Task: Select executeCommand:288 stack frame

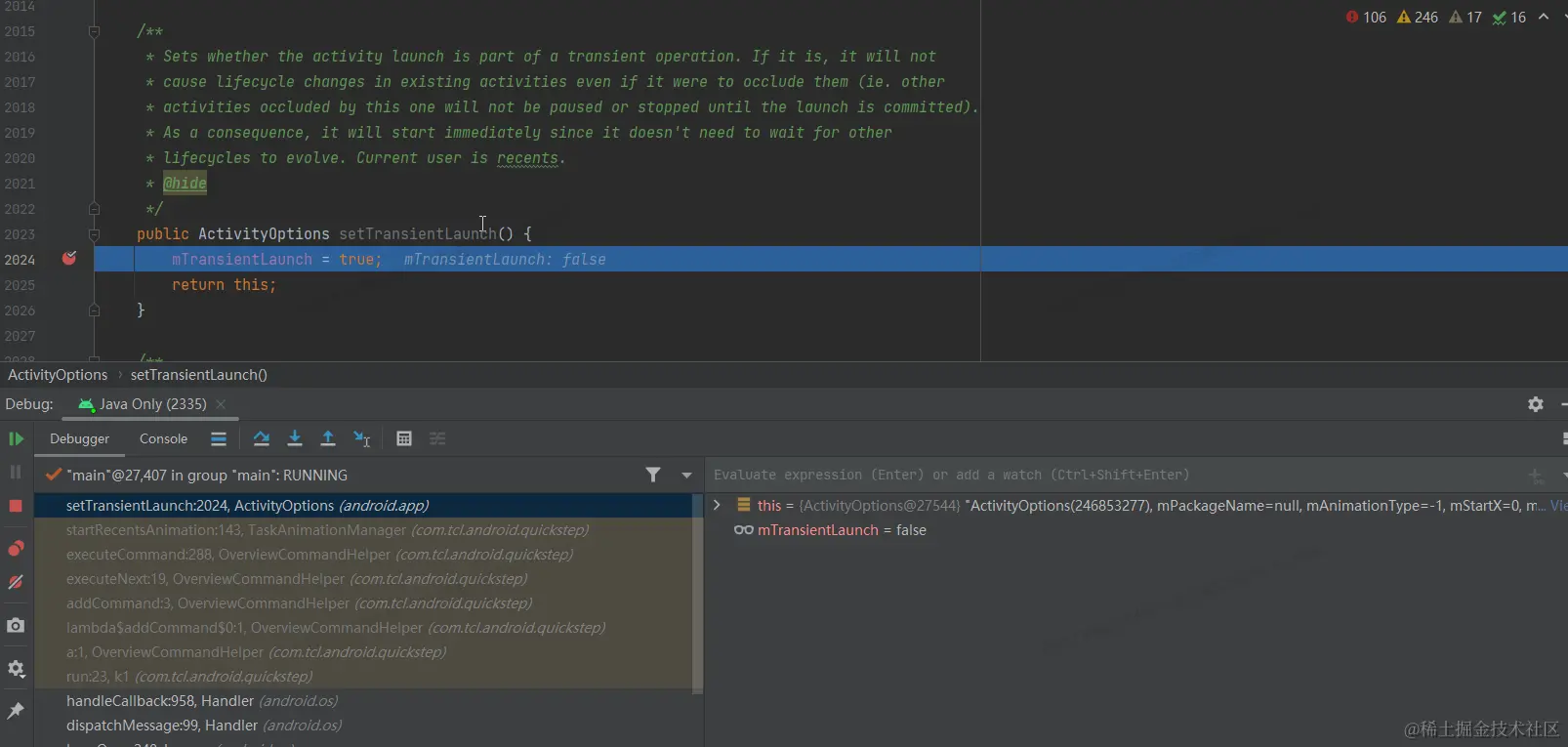Action: [363, 555]
